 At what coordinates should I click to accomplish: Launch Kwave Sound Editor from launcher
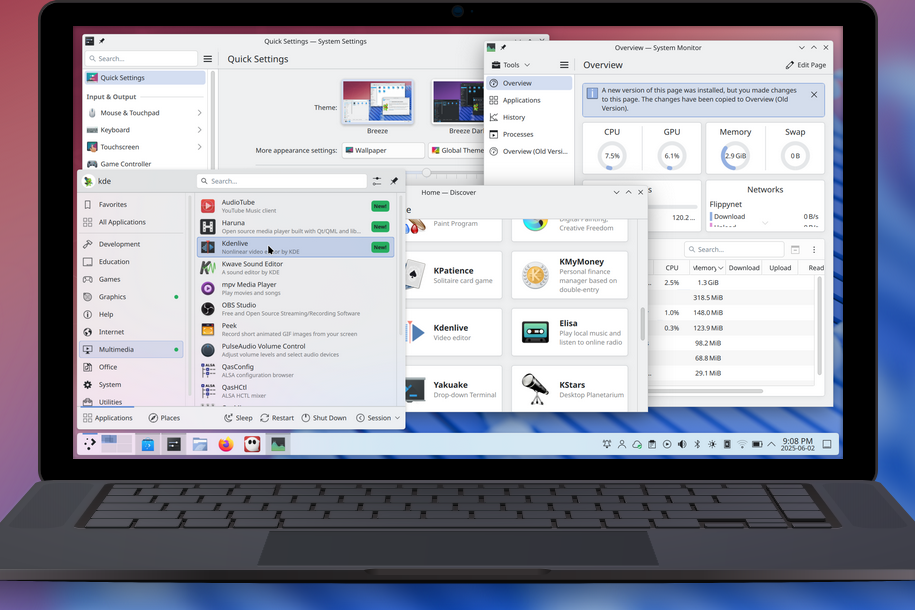click(295, 268)
